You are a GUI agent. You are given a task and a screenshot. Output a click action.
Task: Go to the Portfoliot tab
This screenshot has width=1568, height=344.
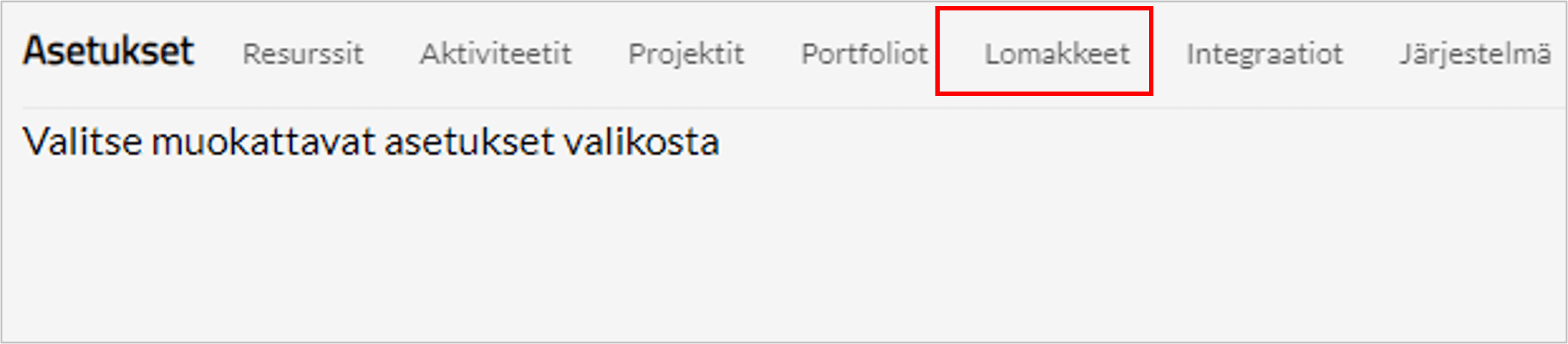(x=865, y=54)
